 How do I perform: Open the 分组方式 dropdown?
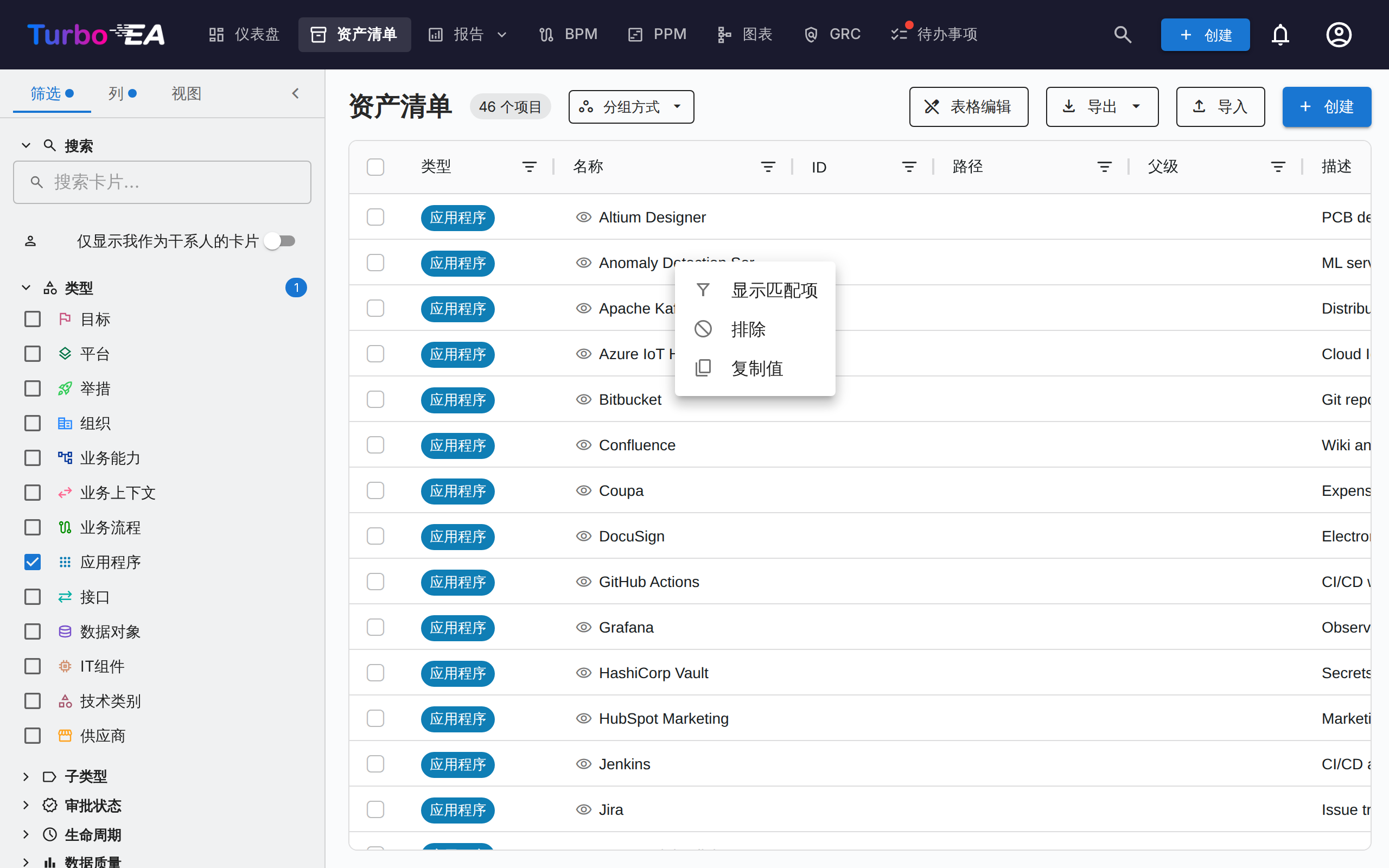632,107
